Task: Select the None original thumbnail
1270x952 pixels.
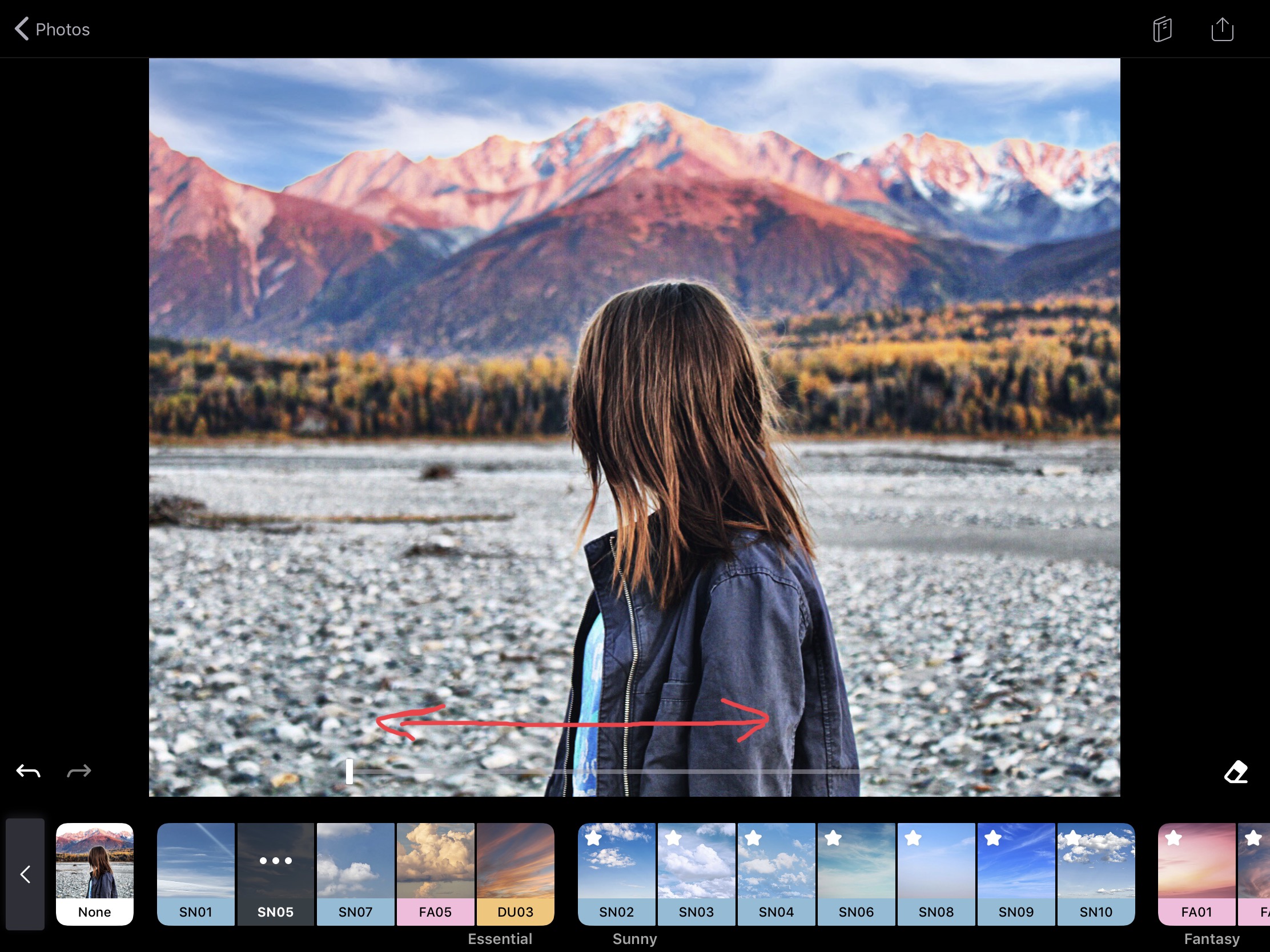Action: click(x=95, y=873)
